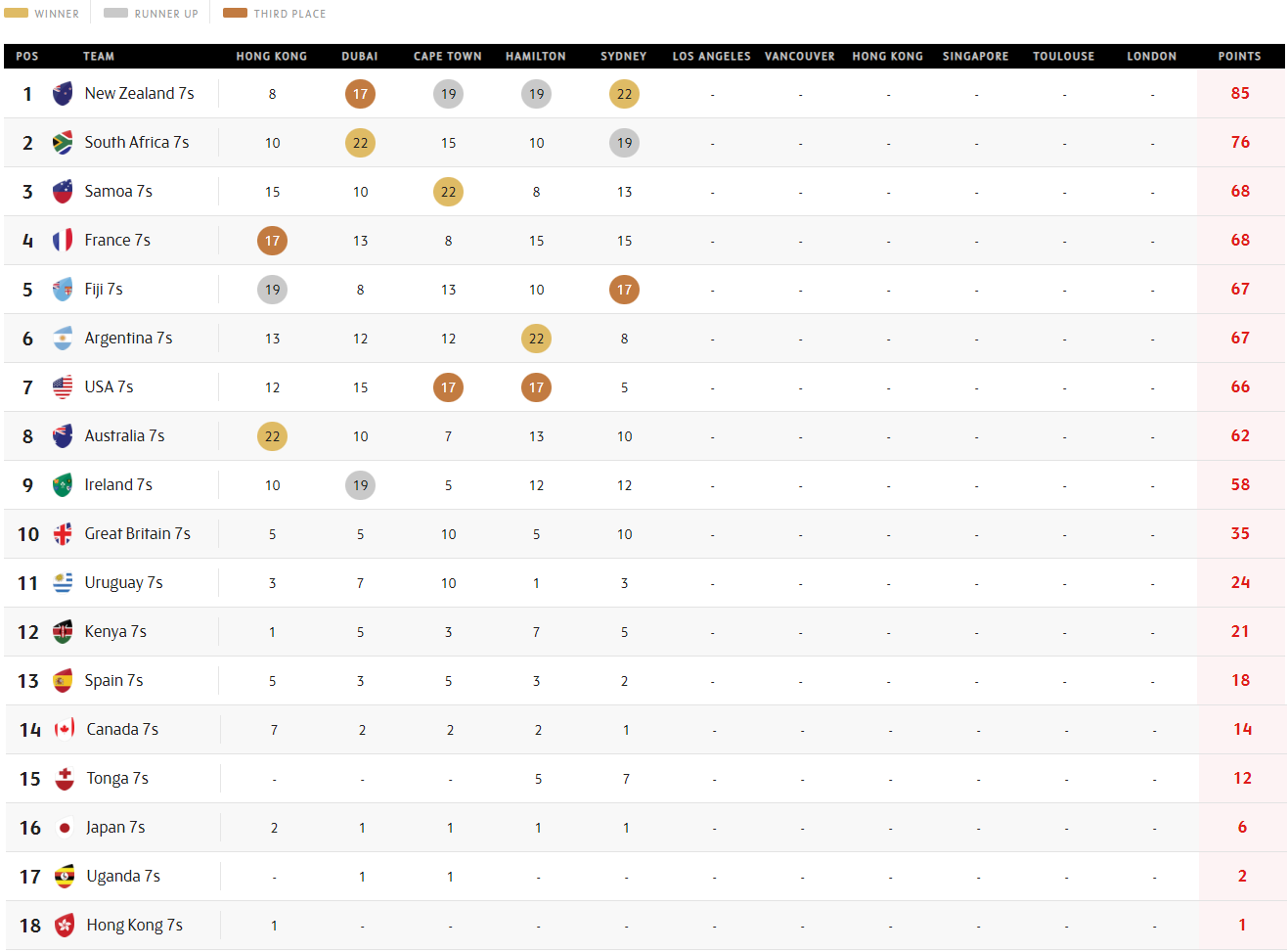Click USA 7s total points 66

point(1240,387)
